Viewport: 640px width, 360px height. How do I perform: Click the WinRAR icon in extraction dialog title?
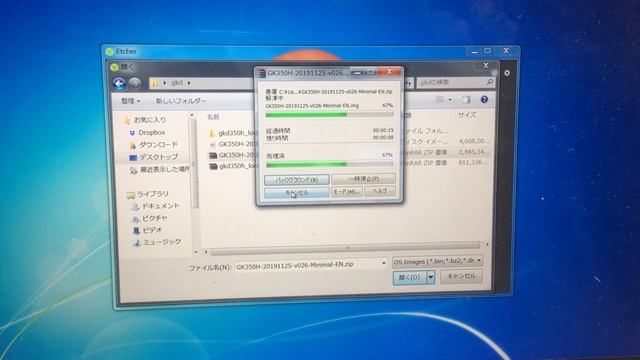[261, 73]
